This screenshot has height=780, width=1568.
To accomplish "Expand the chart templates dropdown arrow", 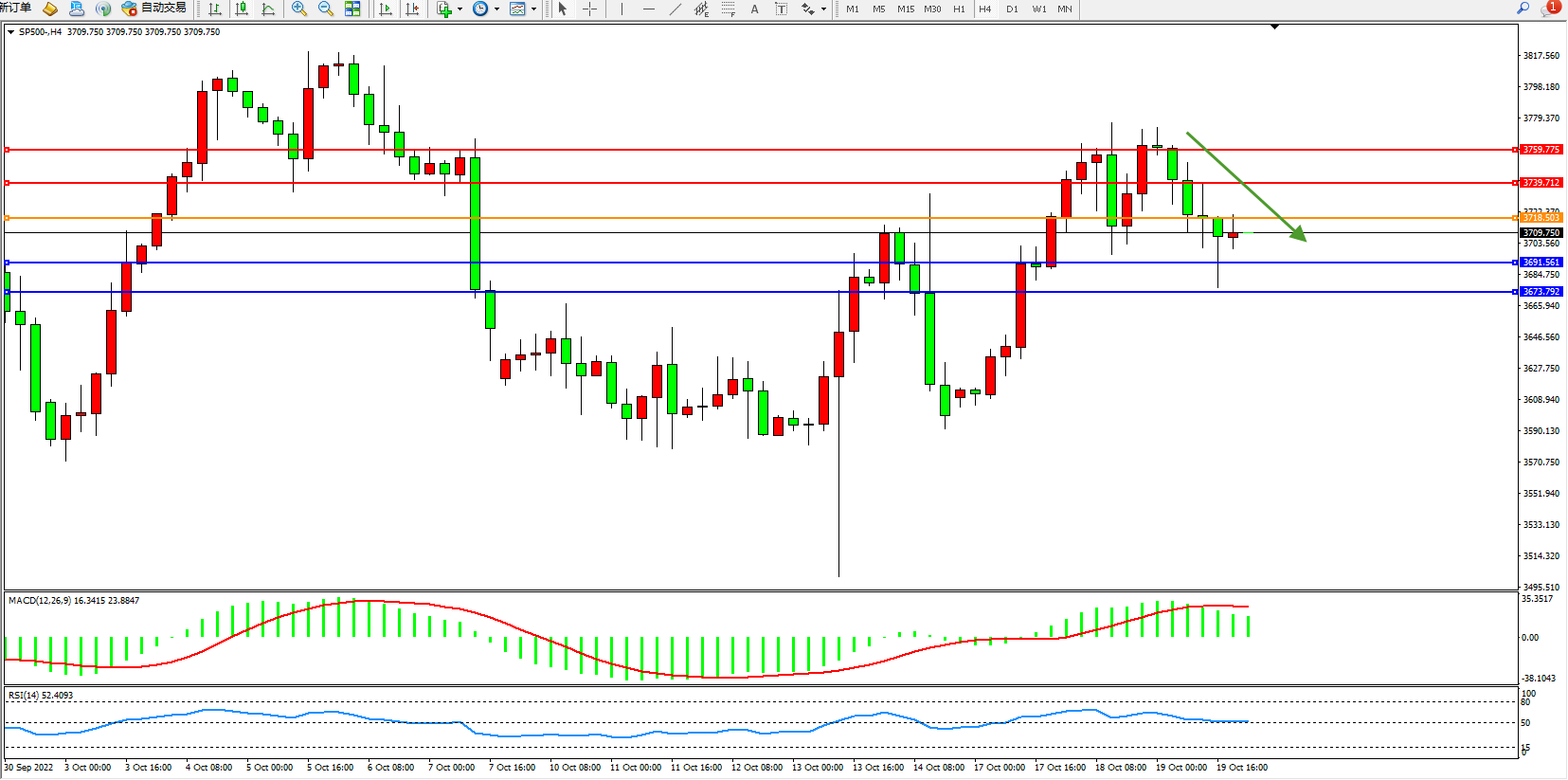I will (x=533, y=9).
